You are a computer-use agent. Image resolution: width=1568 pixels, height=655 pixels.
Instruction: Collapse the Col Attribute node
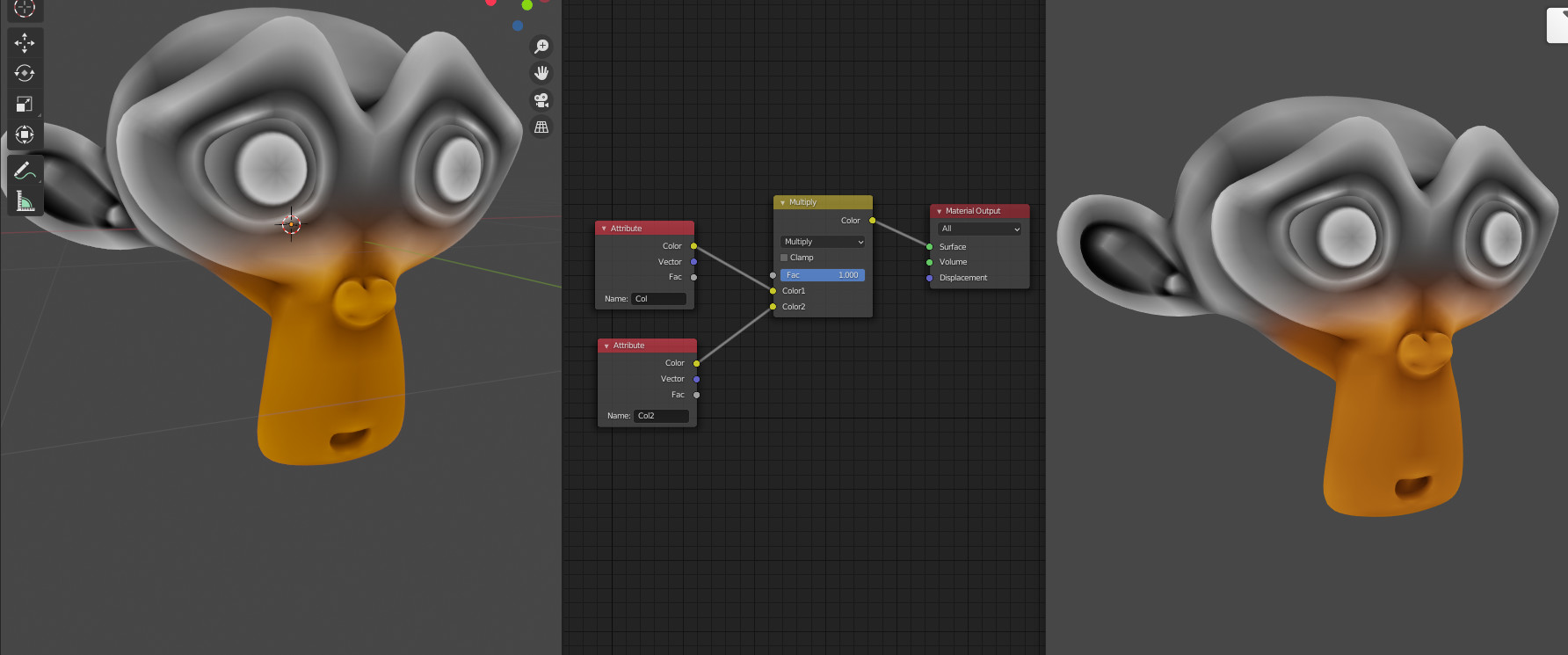(604, 229)
